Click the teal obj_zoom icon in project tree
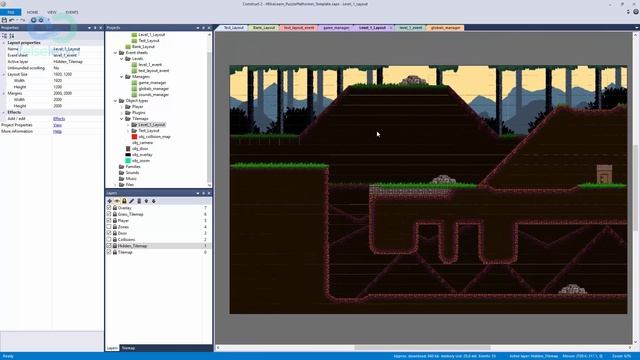This screenshot has width=640, height=360. click(128, 161)
